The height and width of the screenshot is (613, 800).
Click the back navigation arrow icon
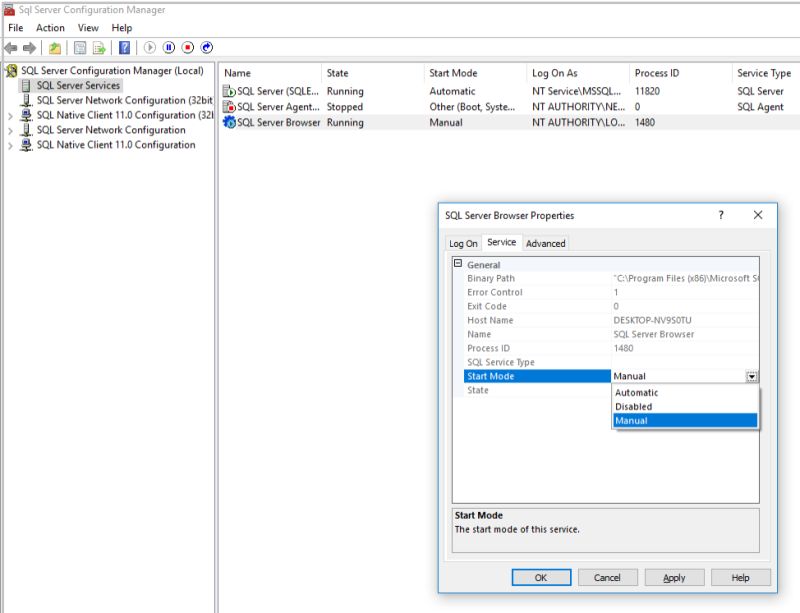pos(10,47)
